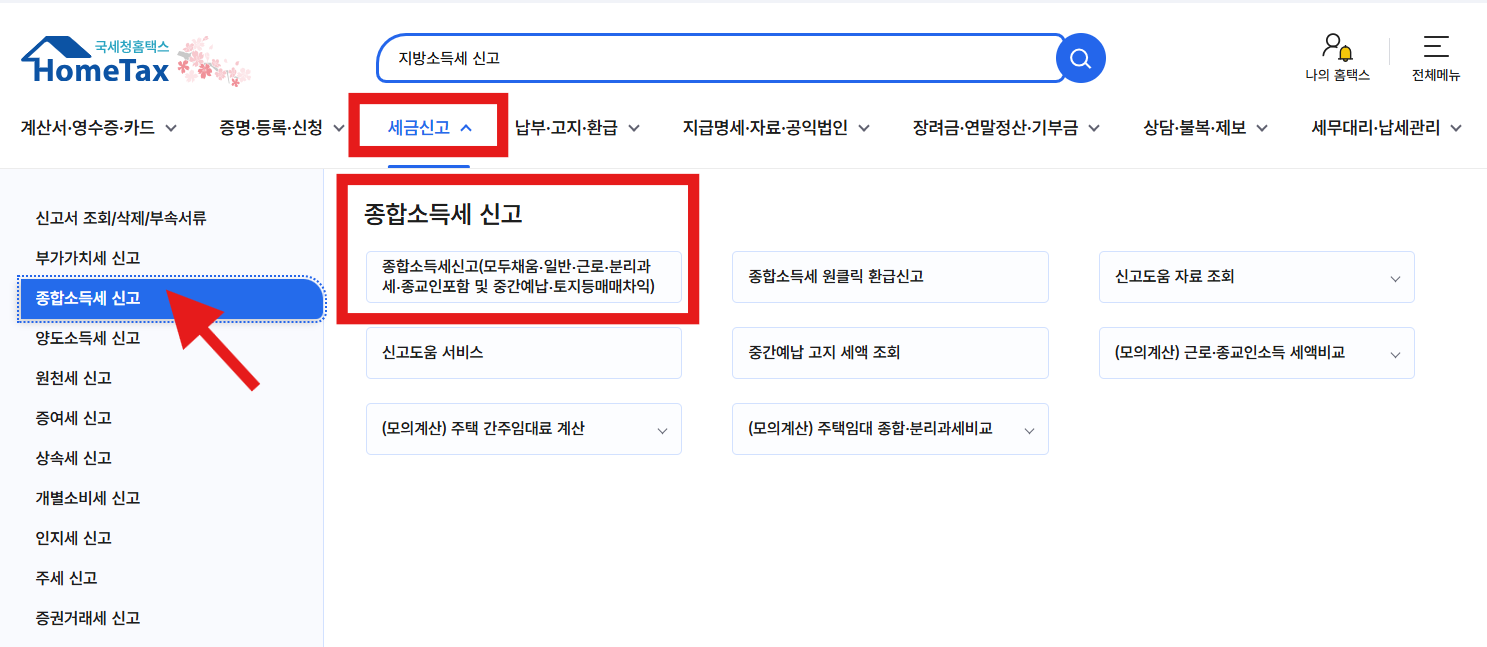Click the 신고도움 서비스 button
Viewport: 1487px width, 647px height.
[523, 352]
